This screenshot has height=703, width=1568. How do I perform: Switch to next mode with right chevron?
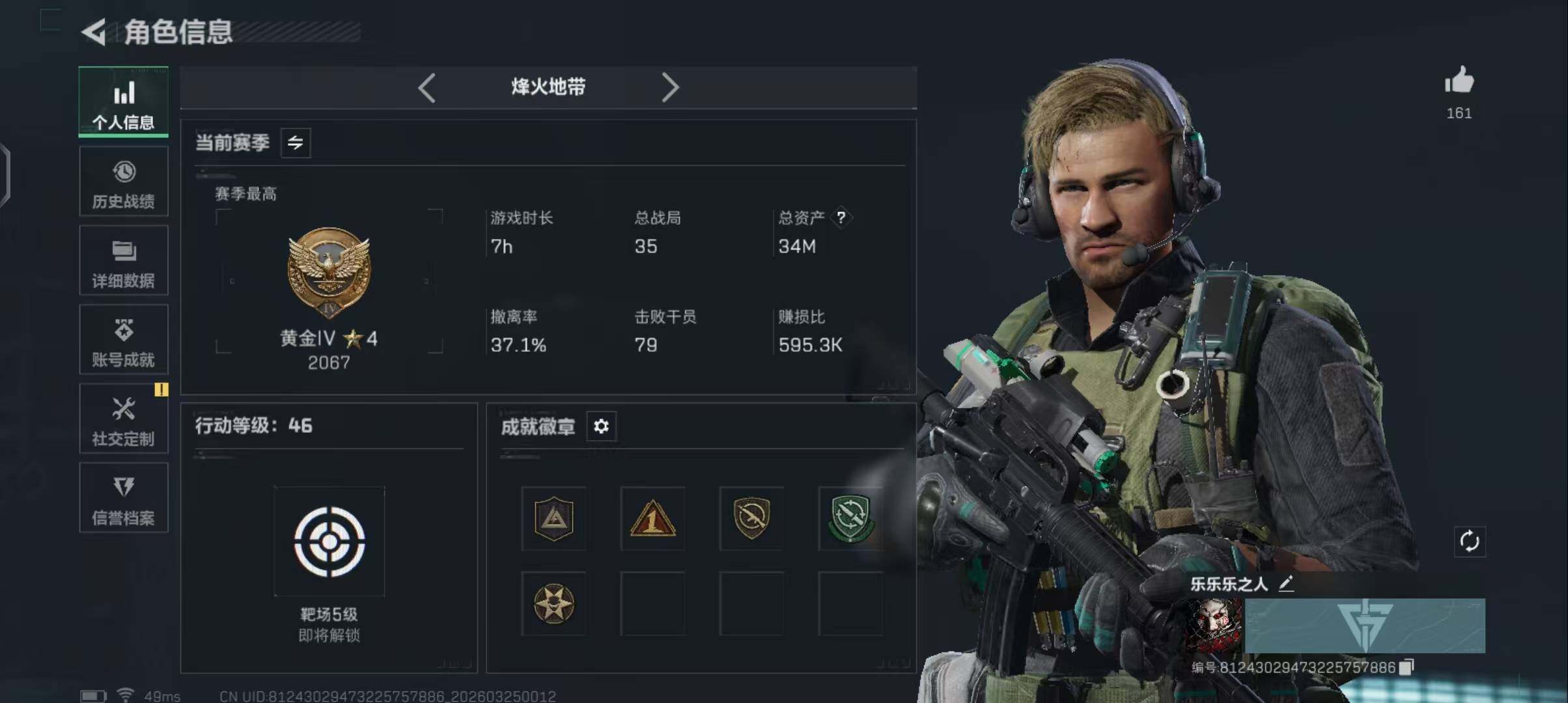pyautogui.click(x=670, y=87)
